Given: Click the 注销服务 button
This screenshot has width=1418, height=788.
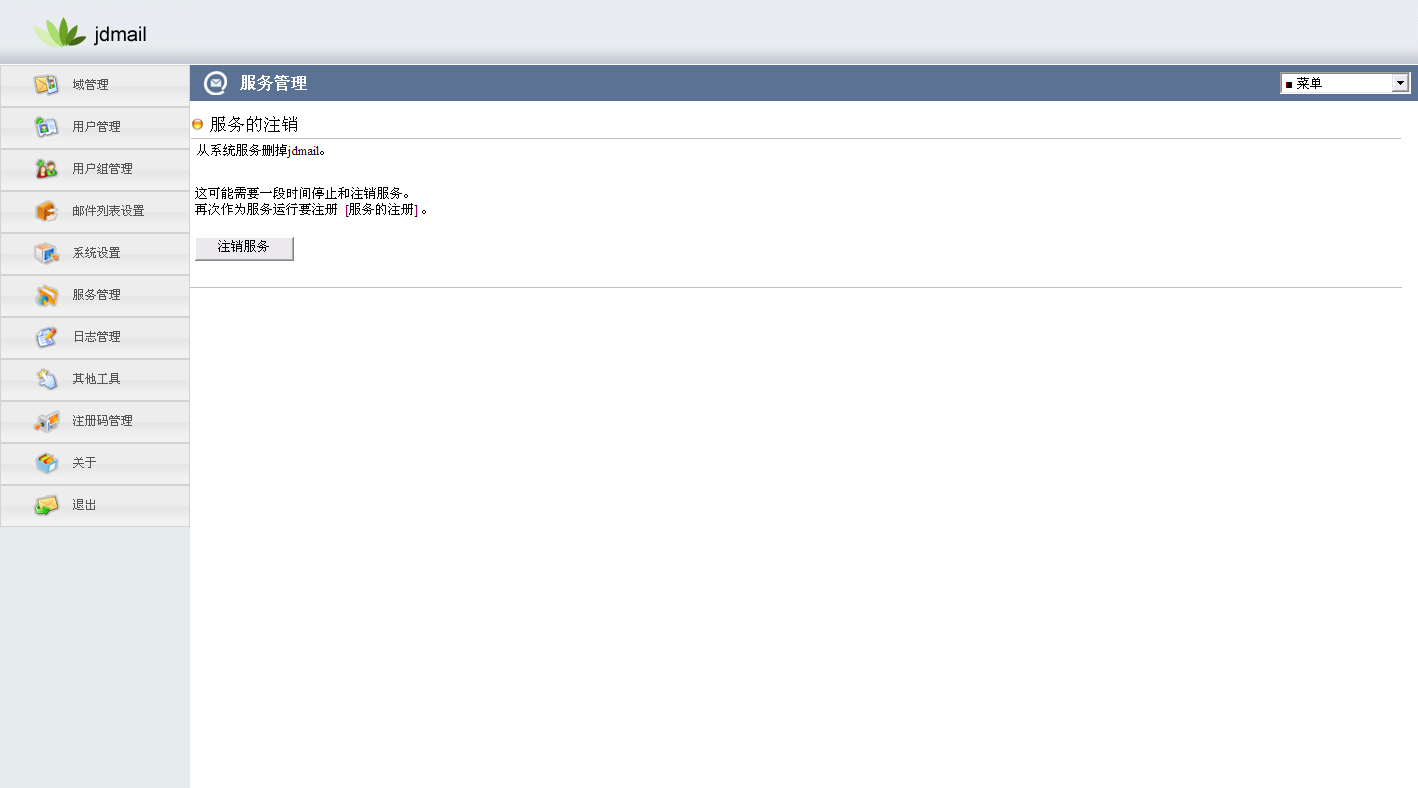Looking at the screenshot, I should (244, 248).
